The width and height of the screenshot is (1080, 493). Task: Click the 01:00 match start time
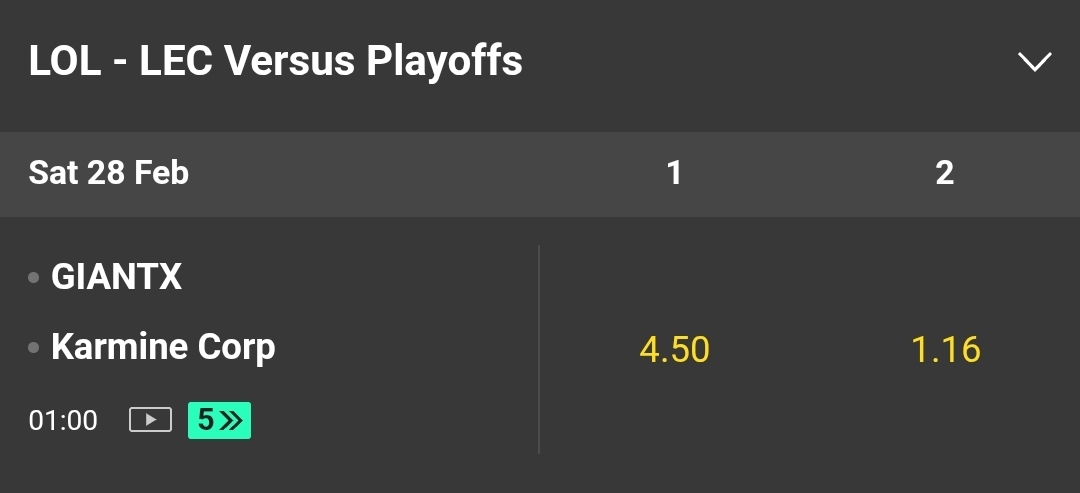[63, 420]
